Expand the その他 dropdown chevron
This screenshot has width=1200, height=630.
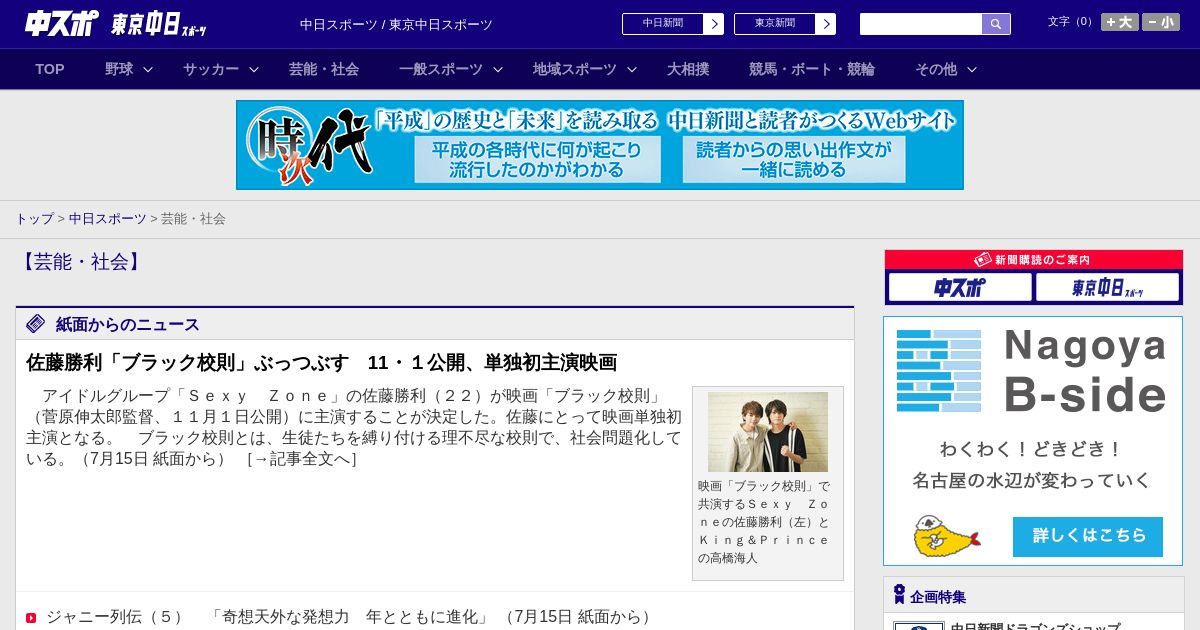point(972,69)
